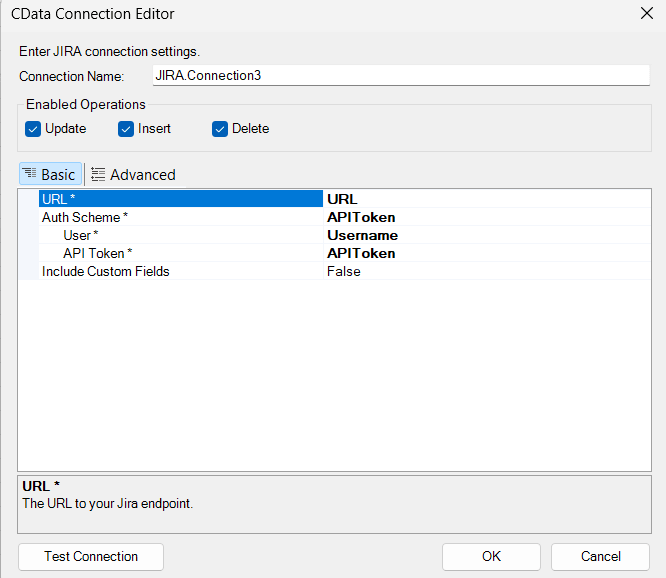Click the Advanced tab list icon
This screenshot has width=666, height=578.
(98, 174)
